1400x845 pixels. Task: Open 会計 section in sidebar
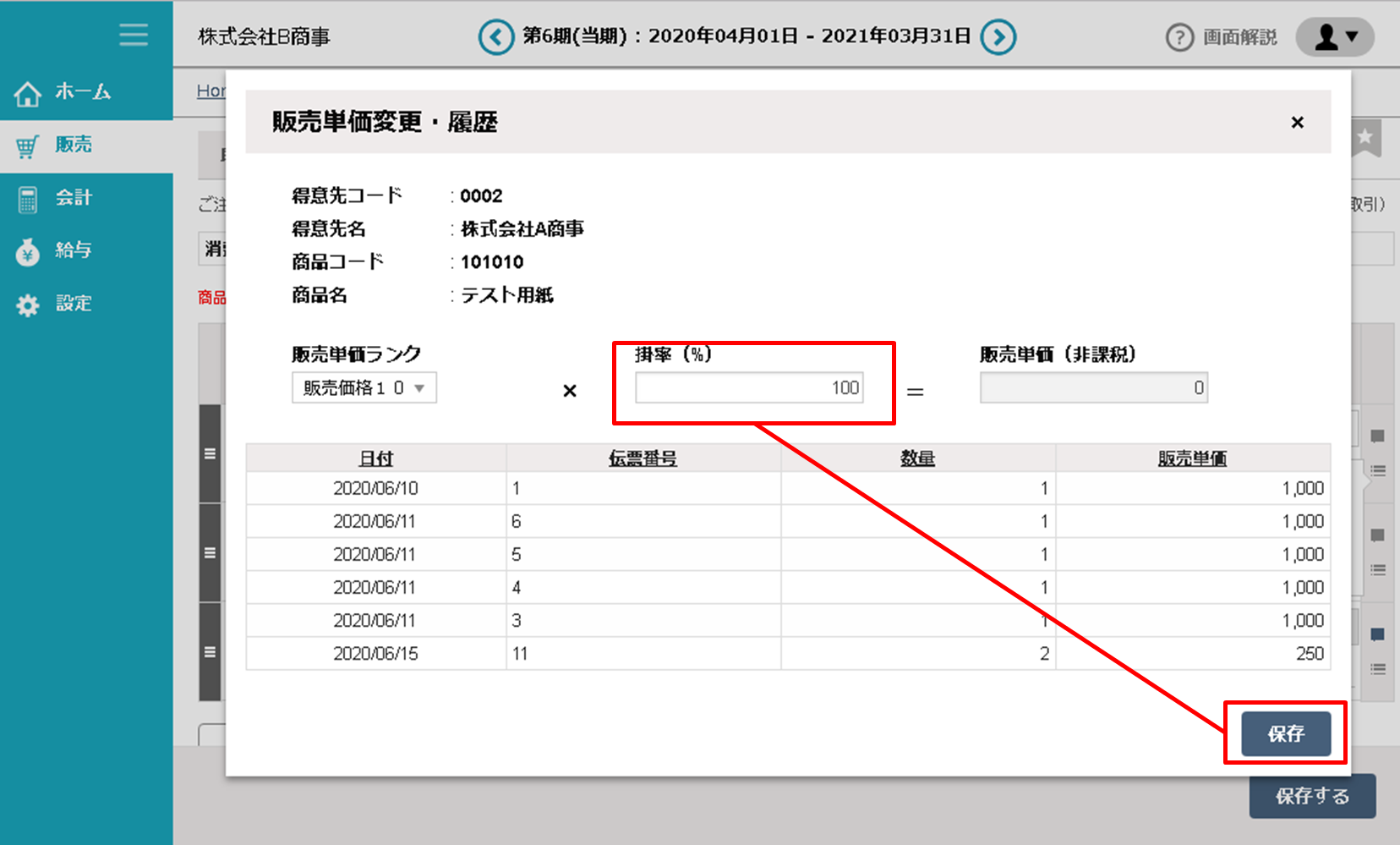pyautogui.click(x=74, y=198)
